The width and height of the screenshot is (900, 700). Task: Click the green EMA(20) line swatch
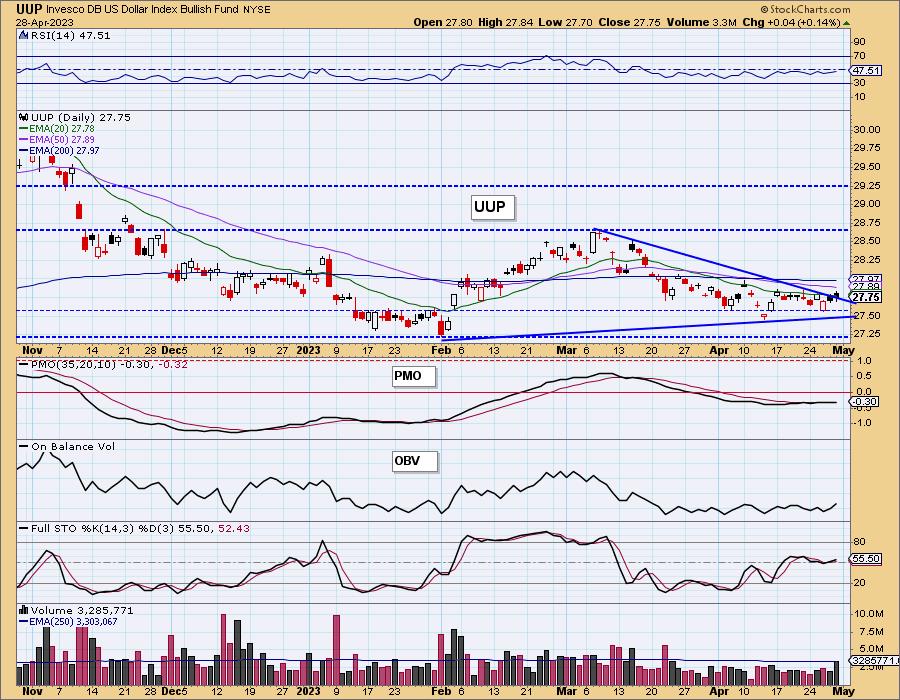tap(24, 129)
